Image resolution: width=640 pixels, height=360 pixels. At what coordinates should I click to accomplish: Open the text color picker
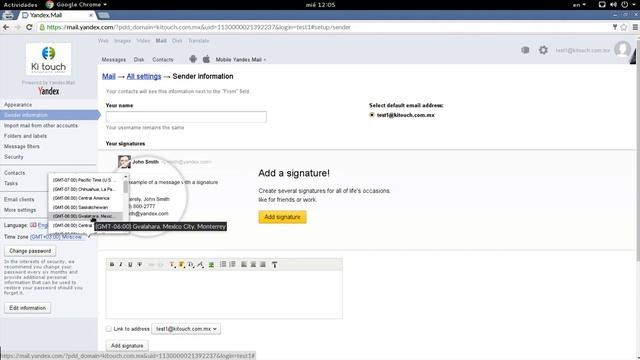pos(172,264)
